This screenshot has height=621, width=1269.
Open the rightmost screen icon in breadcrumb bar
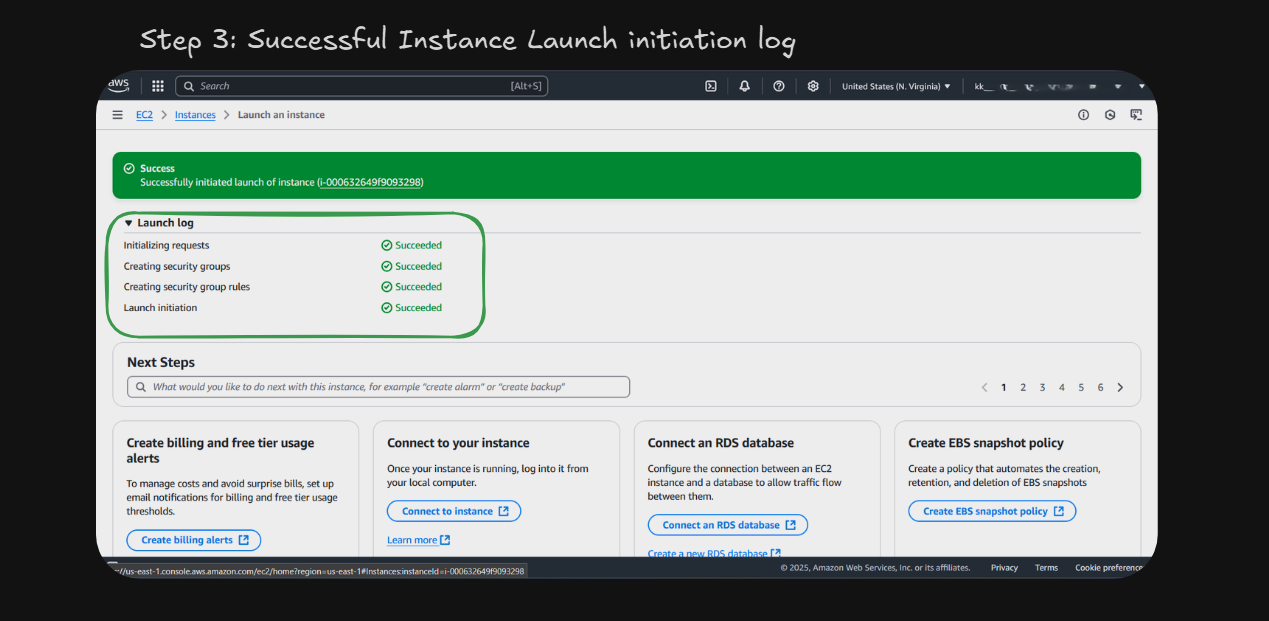(x=1136, y=115)
